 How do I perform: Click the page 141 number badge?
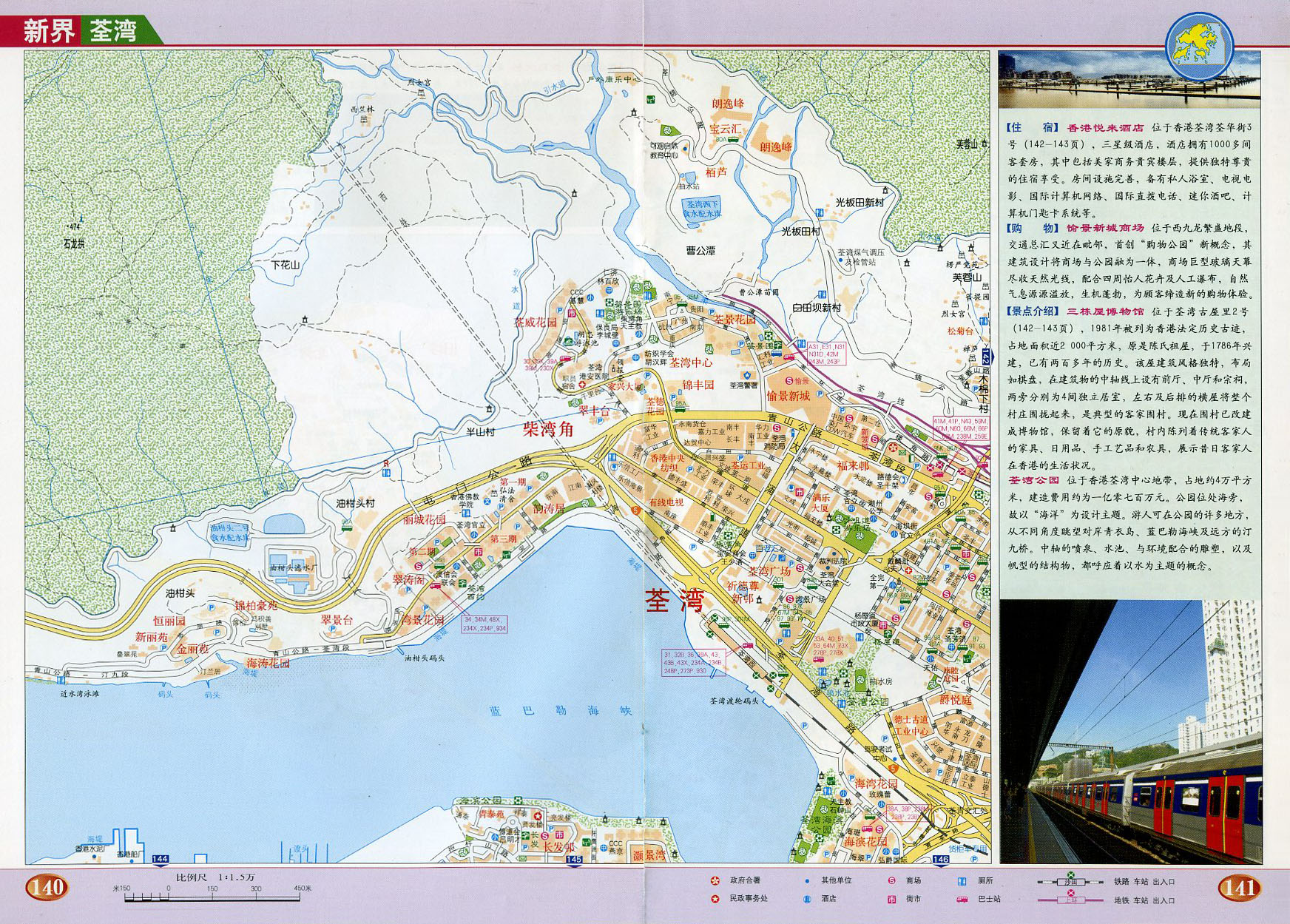[x=1238, y=887]
